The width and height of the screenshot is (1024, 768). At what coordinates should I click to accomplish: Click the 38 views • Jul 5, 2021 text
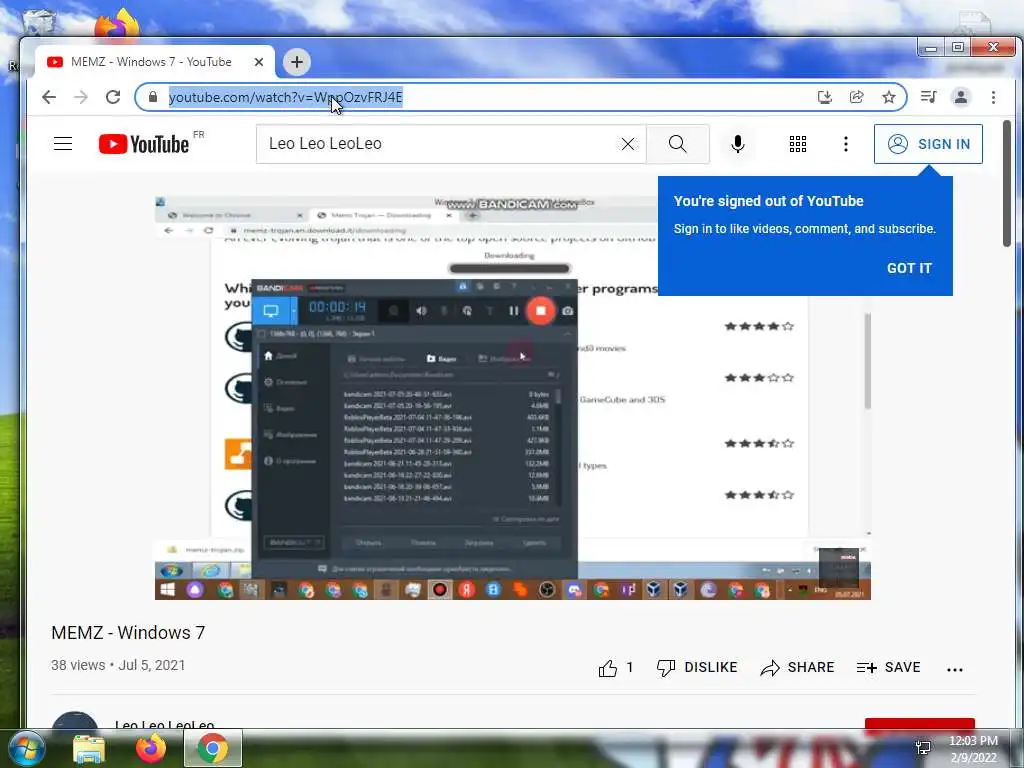(118, 665)
